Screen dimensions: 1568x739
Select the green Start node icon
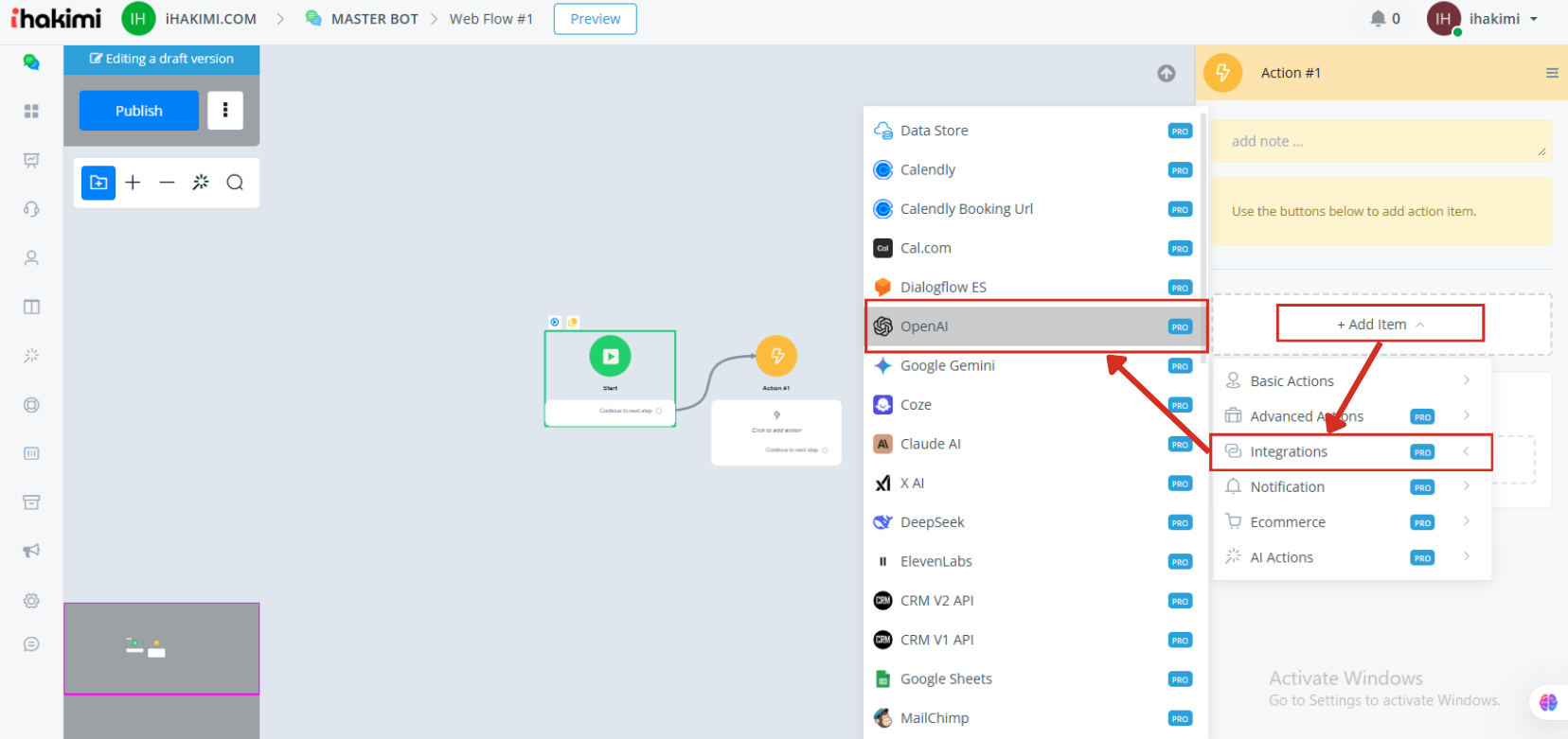[x=610, y=357]
